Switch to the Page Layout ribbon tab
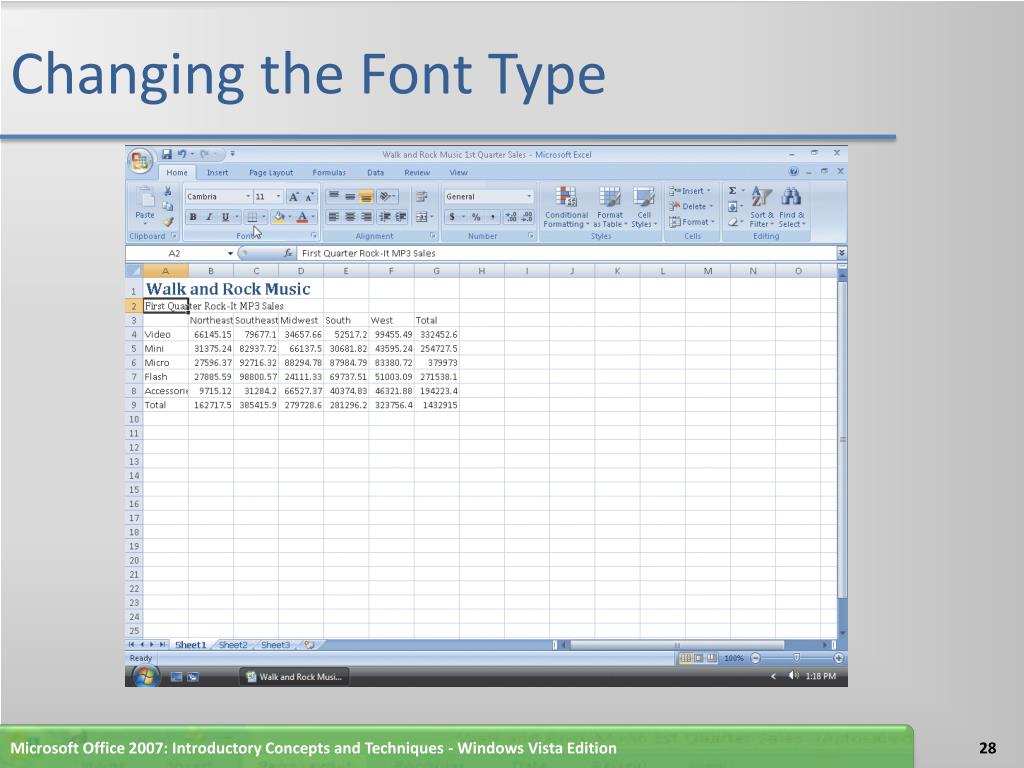 coord(271,172)
